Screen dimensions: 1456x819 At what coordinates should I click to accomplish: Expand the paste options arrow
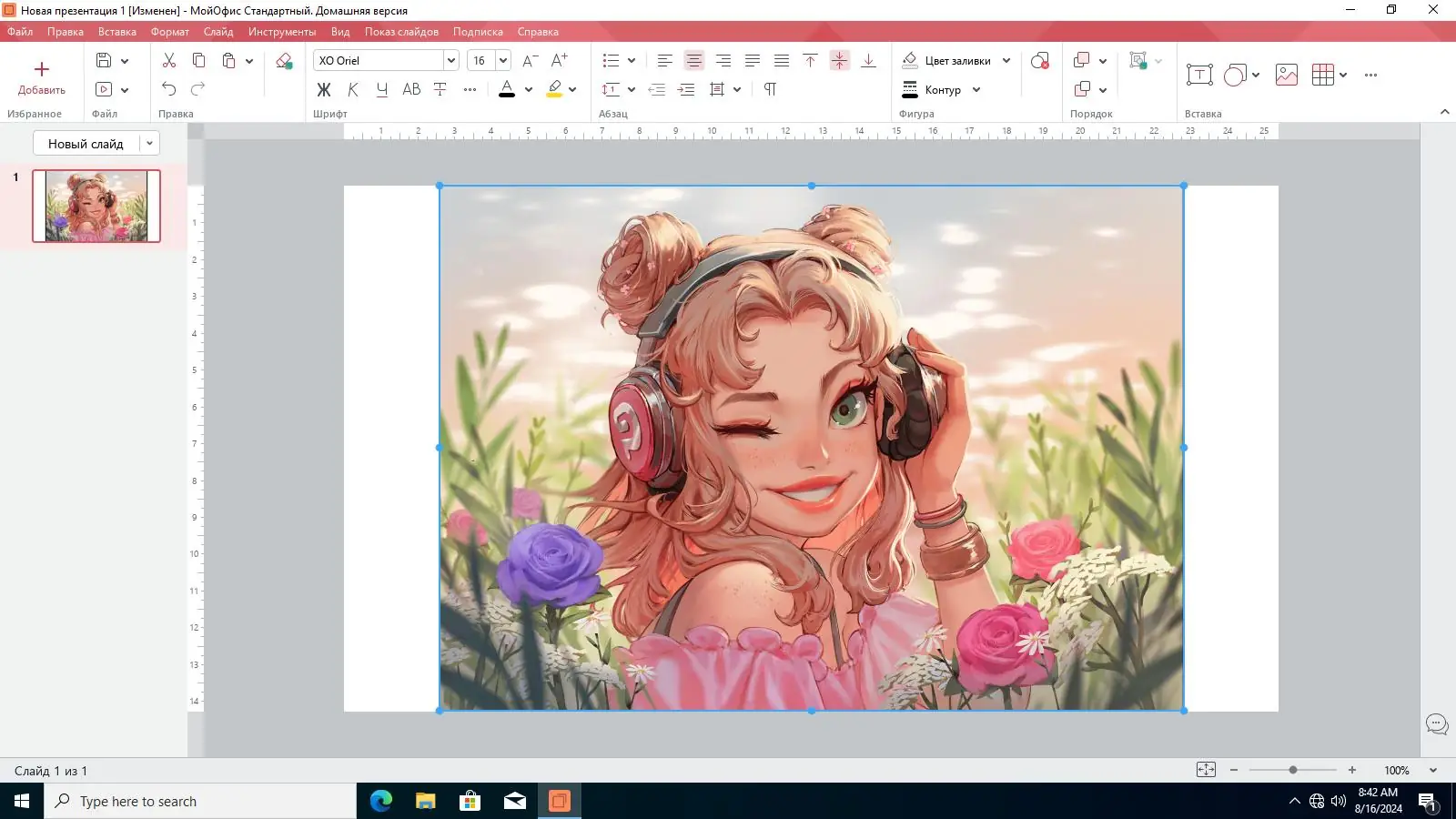[x=249, y=61]
